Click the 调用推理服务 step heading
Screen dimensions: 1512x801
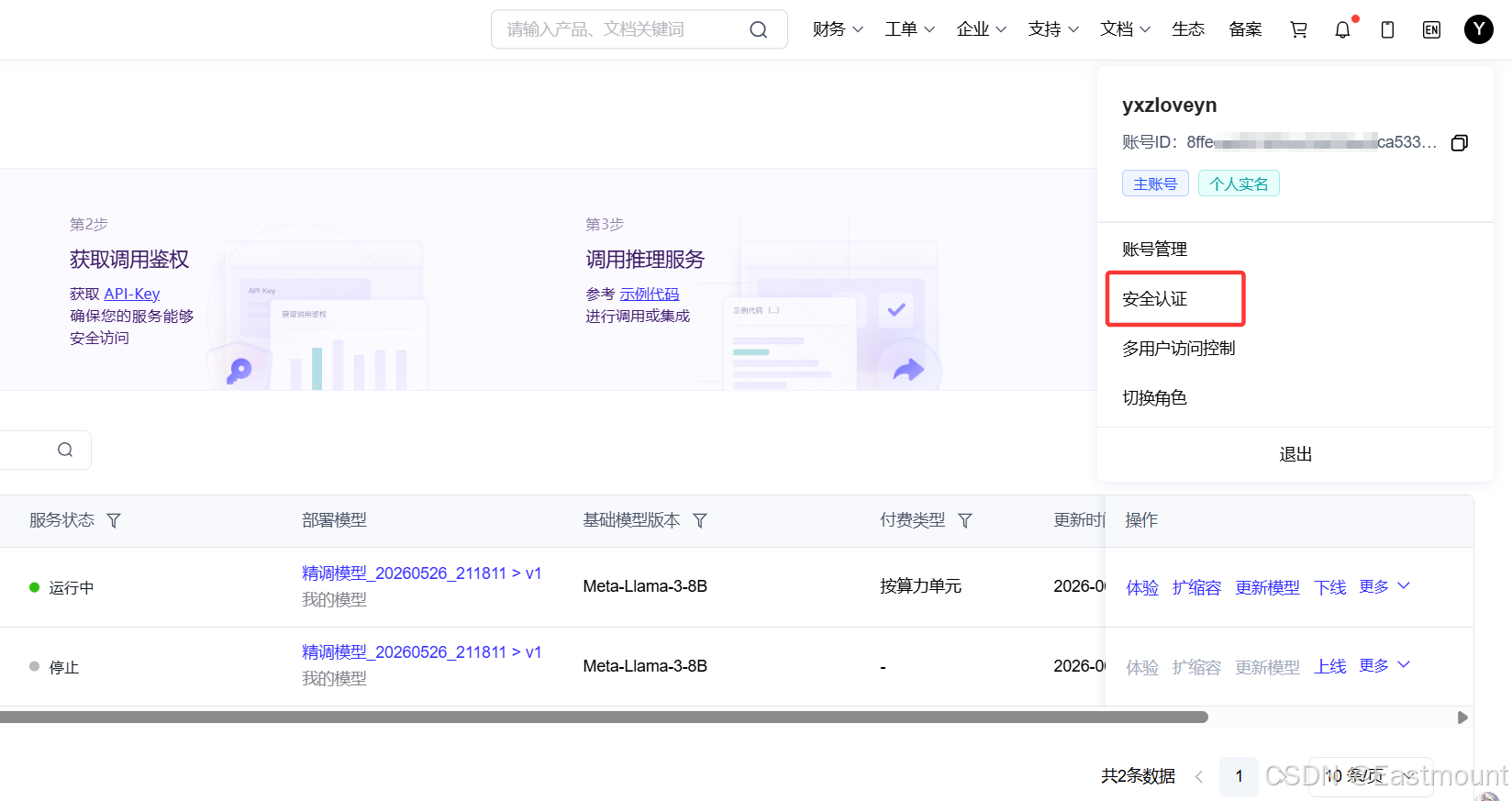click(645, 260)
